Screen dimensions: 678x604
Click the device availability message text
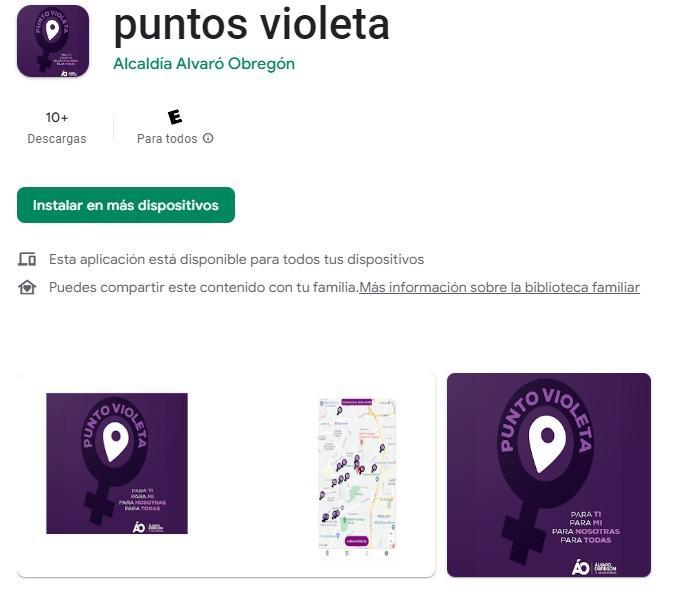click(x=237, y=259)
